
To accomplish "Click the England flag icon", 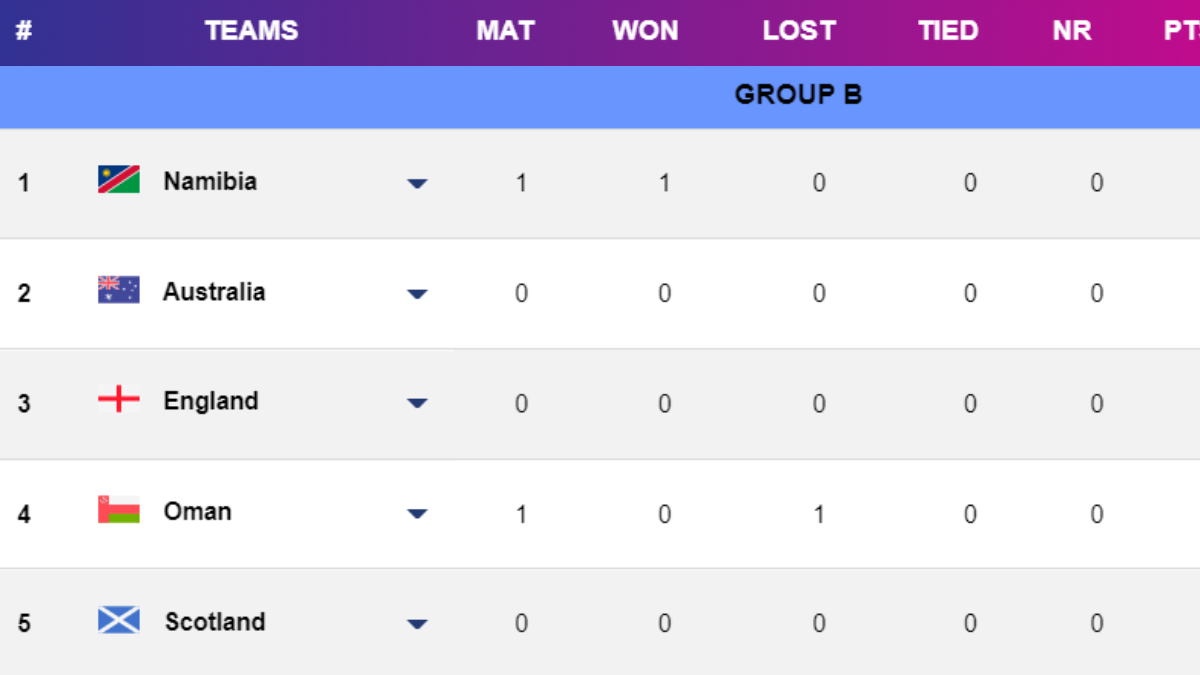I will point(118,400).
